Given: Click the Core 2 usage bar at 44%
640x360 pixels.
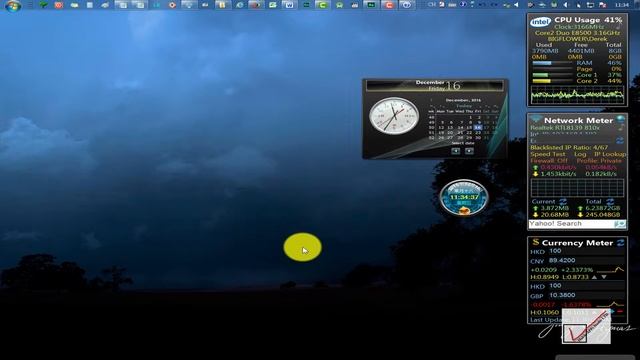Looking at the screenshot, I should click(552, 81).
